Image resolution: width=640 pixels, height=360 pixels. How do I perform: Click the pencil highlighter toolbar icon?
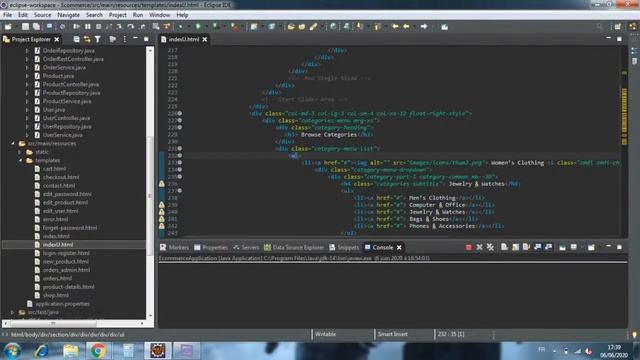coord(313,27)
